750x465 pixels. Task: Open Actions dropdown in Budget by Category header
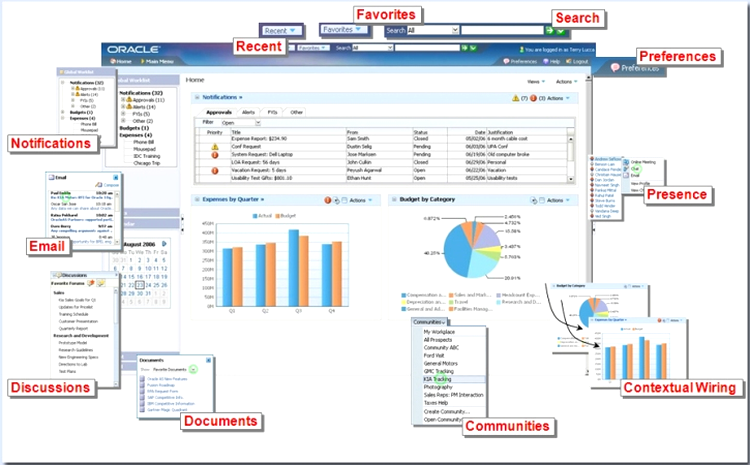click(x=559, y=200)
